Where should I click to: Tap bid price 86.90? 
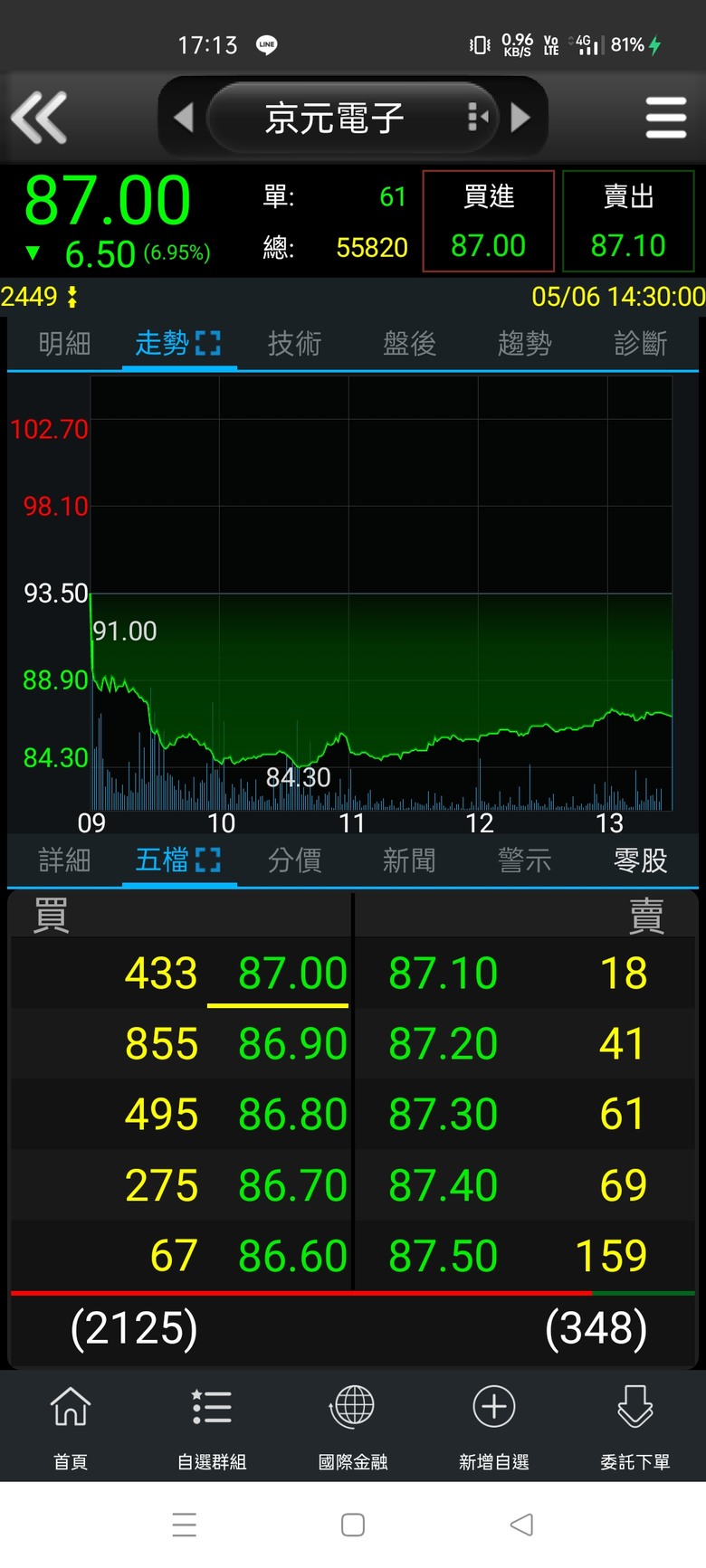[292, 1044]
